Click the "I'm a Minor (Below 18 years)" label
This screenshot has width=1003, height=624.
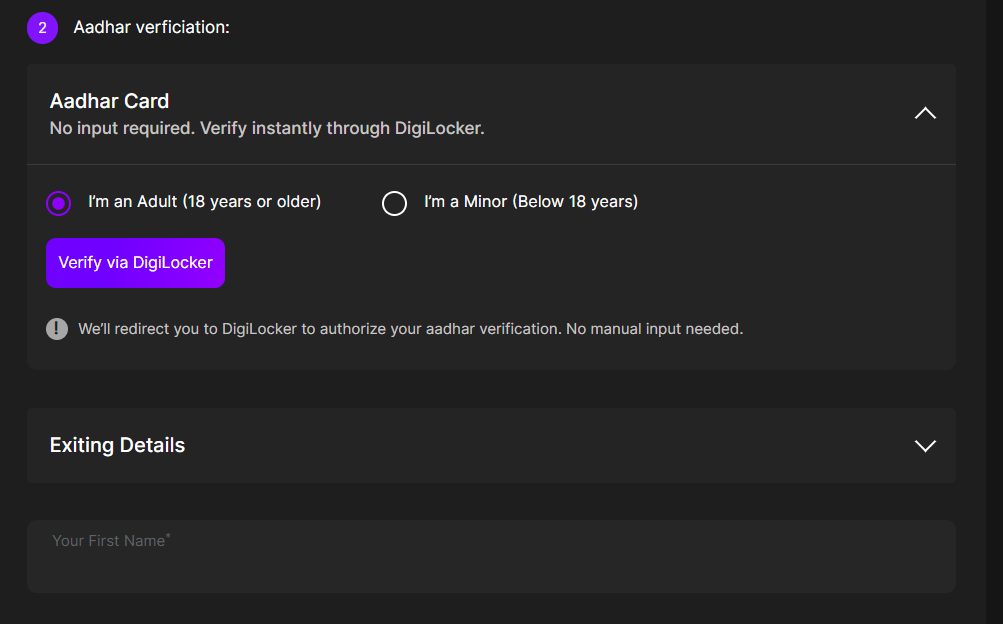(530, 202)
